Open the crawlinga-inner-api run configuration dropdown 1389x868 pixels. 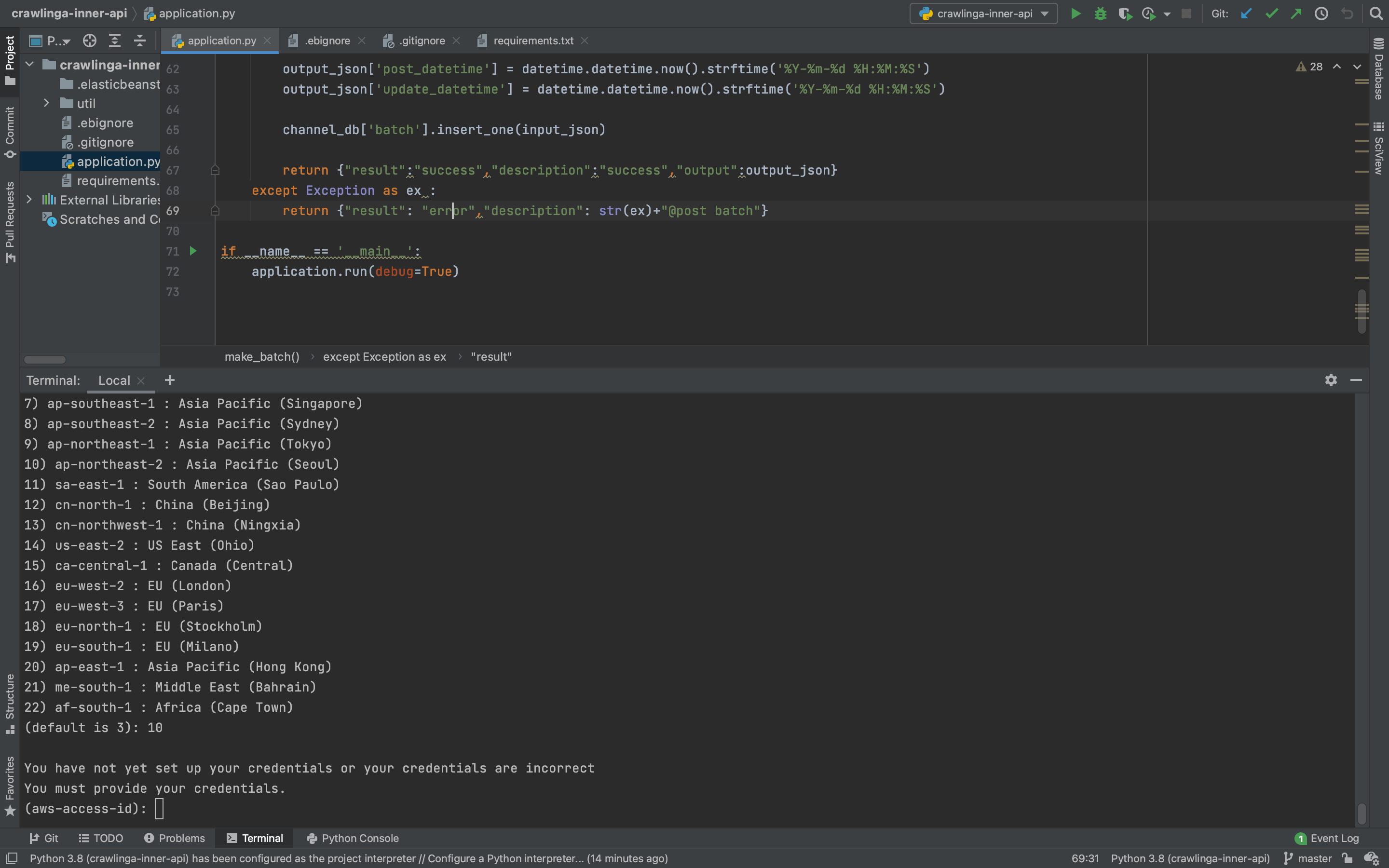click(984, 13)
